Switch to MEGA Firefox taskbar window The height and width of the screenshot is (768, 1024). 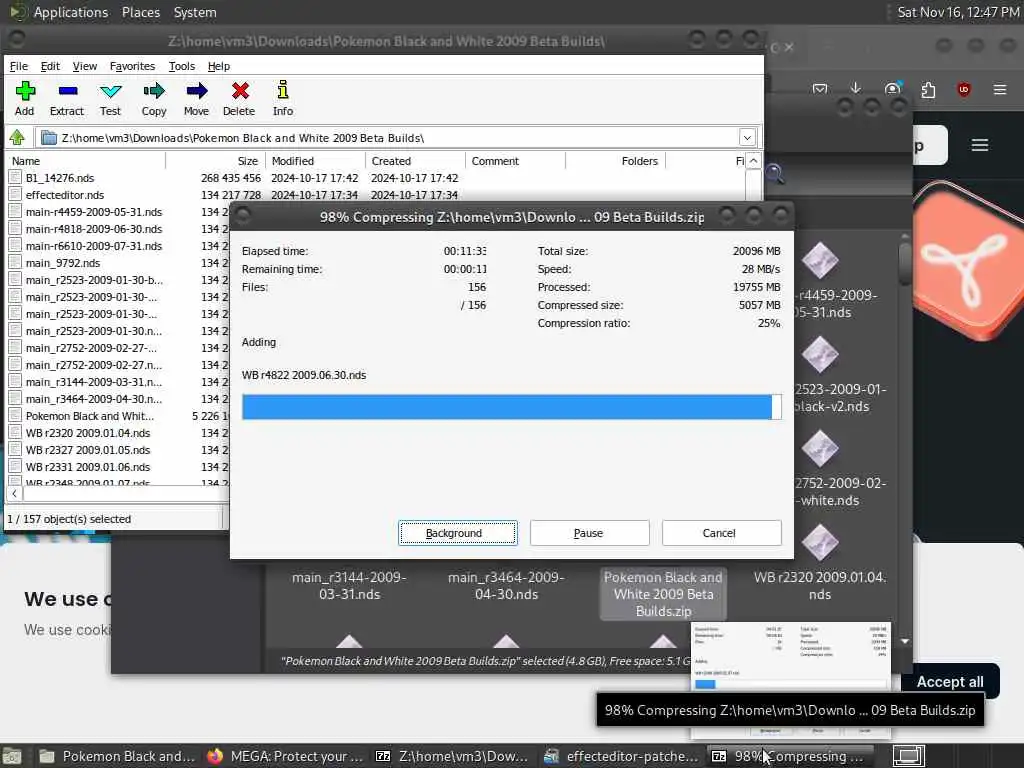coord(285,756)
